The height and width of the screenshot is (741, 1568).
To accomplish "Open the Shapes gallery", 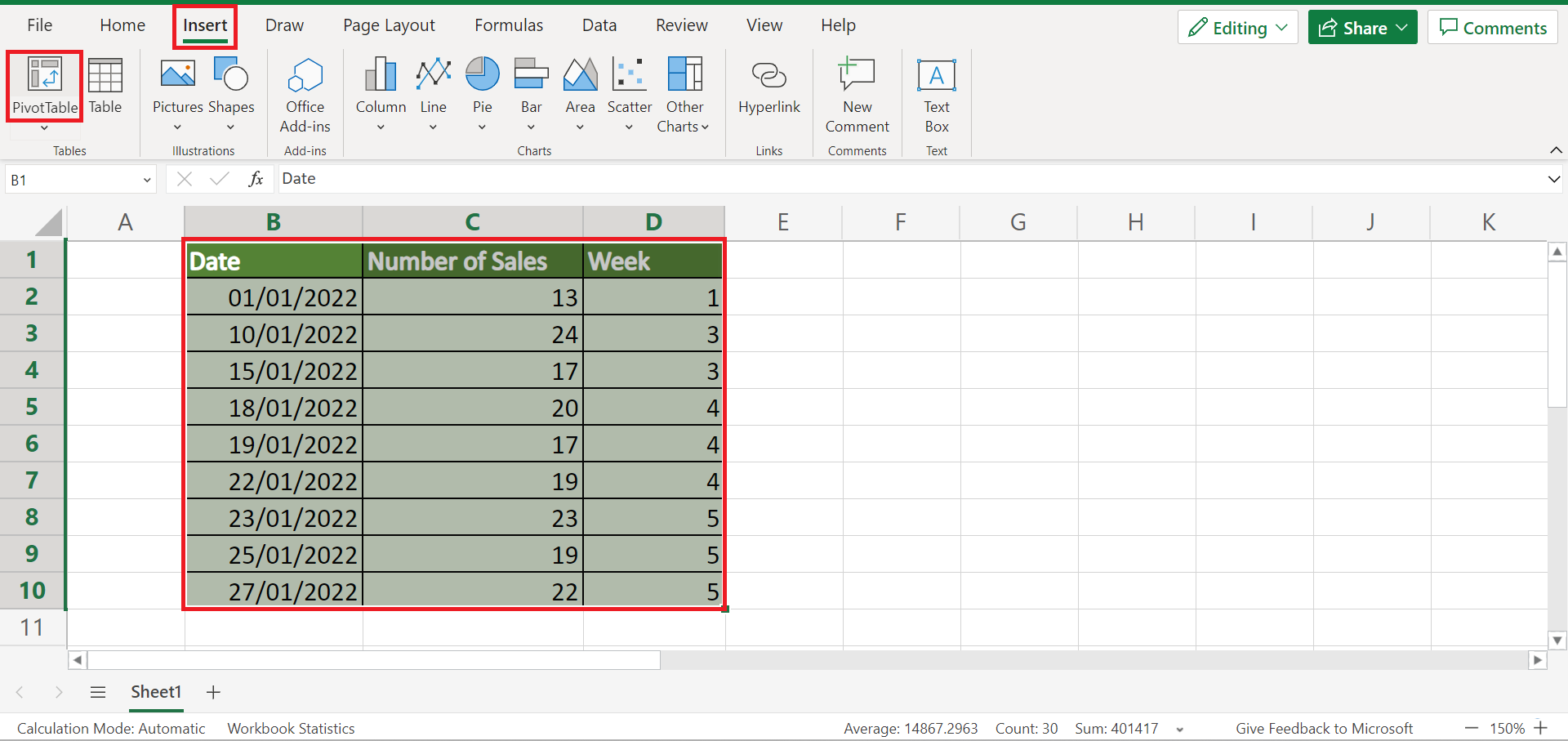I will pyautogui.click(x=231, y=86).
